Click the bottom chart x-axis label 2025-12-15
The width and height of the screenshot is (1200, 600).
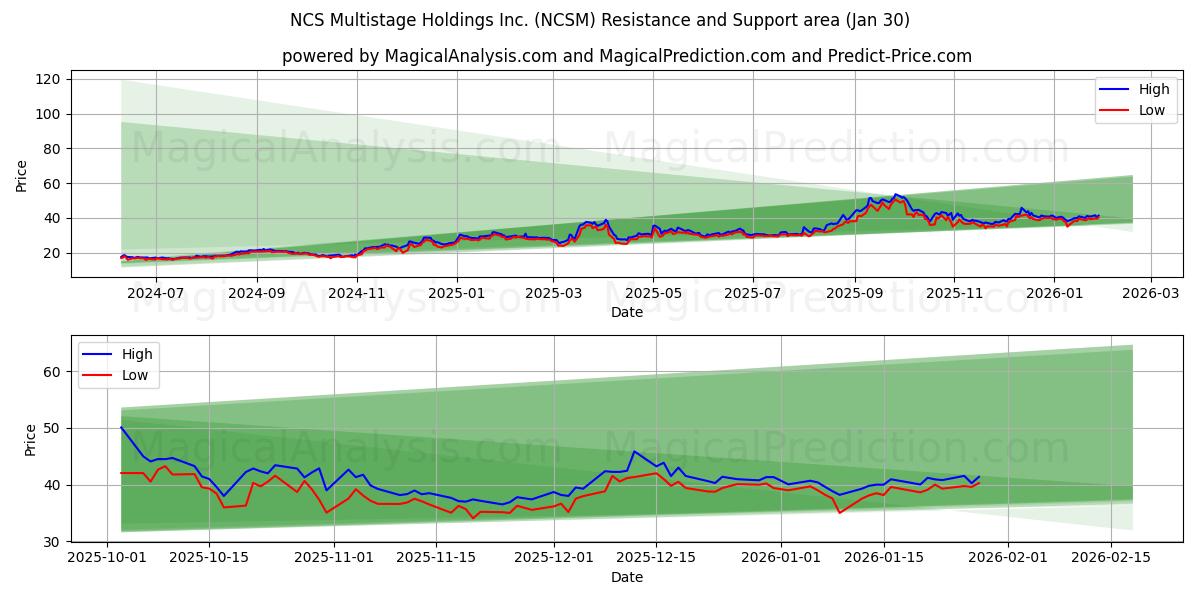(x=655, y=558)
